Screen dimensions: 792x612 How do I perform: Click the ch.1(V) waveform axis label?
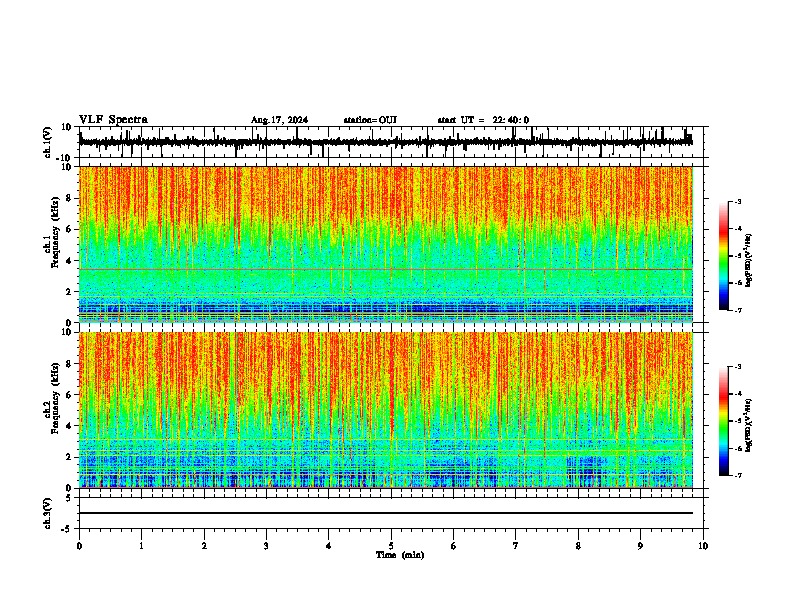[x=48, y=142]
